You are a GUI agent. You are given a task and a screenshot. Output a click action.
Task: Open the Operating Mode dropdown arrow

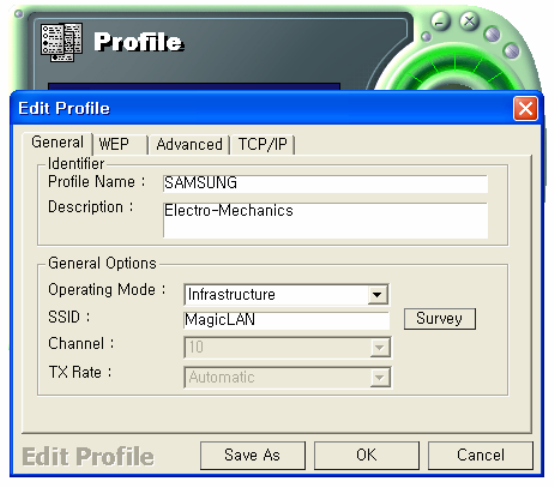[377, 294]
